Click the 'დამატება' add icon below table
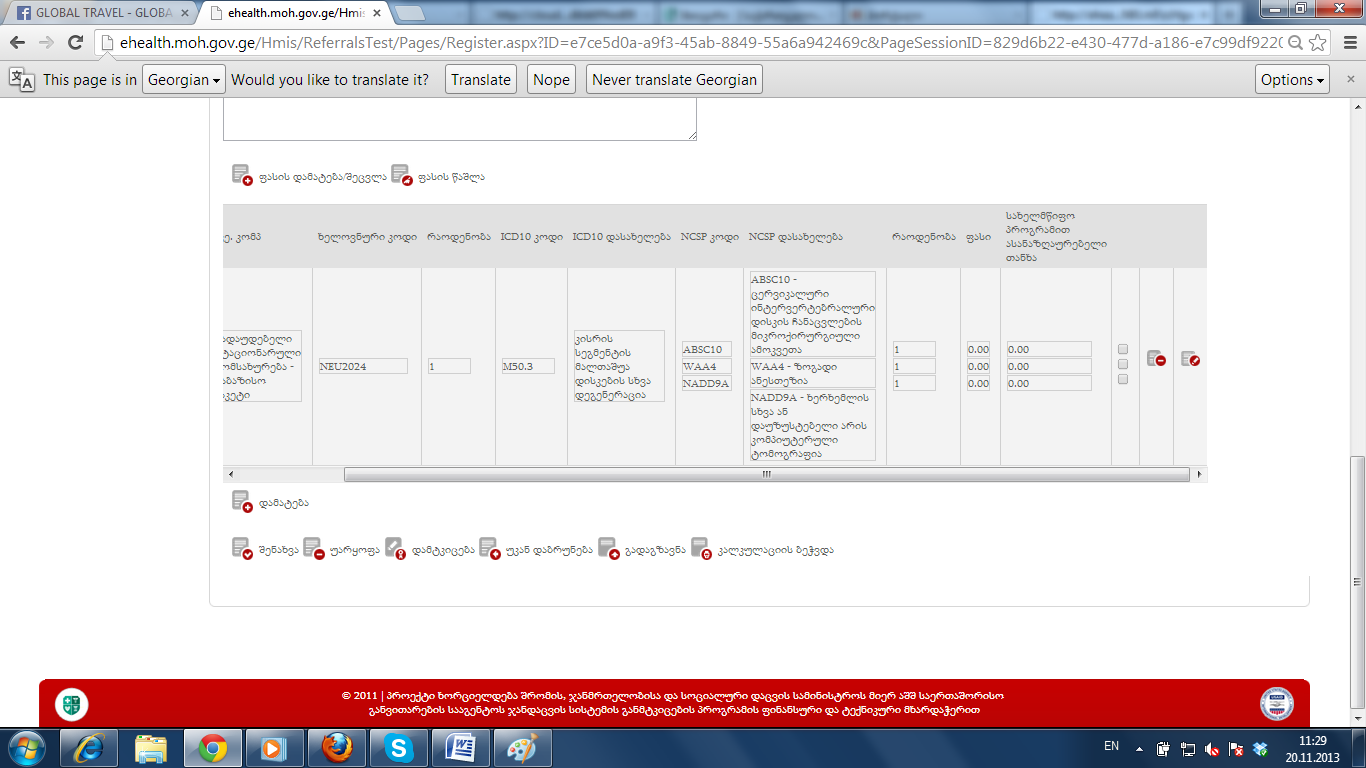1366x768 pixels. point(242,502)
